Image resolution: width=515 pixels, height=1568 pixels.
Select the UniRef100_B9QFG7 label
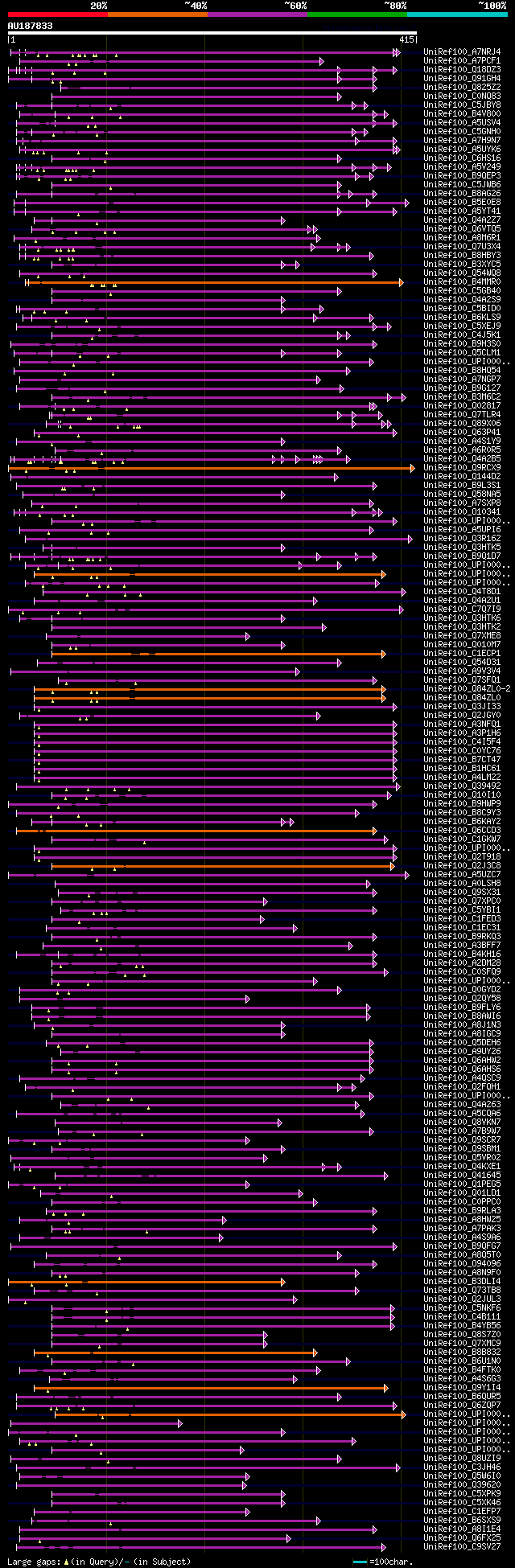coord(463,1246)
